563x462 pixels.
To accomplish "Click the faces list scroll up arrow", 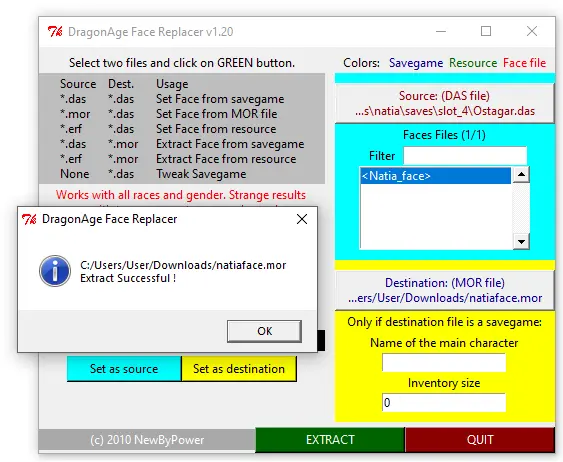I will tap(521, 175).
